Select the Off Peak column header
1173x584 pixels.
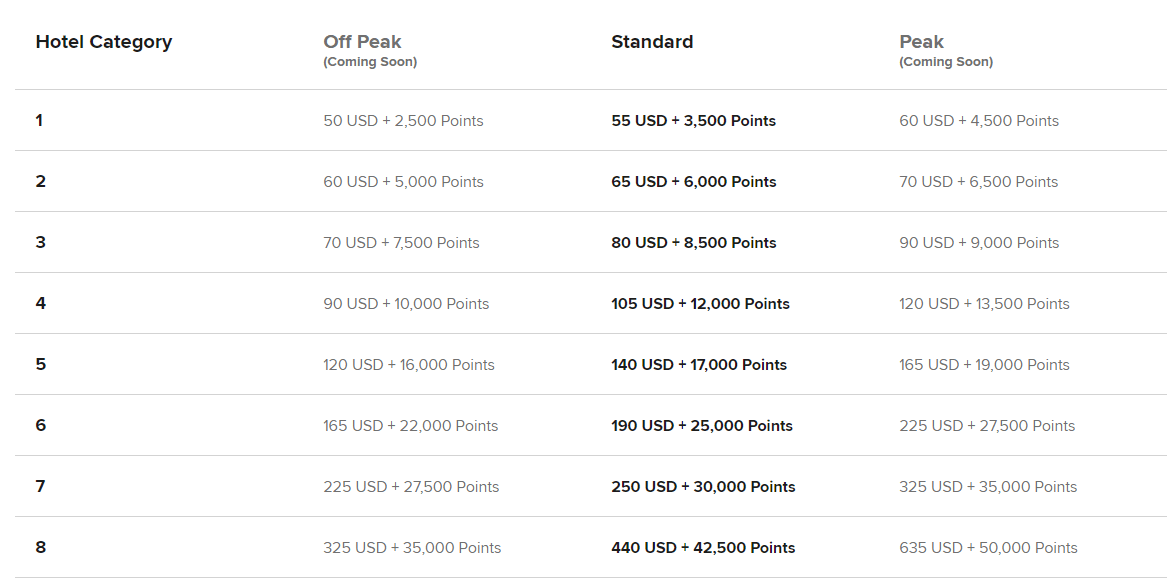(x=362, y=42)
